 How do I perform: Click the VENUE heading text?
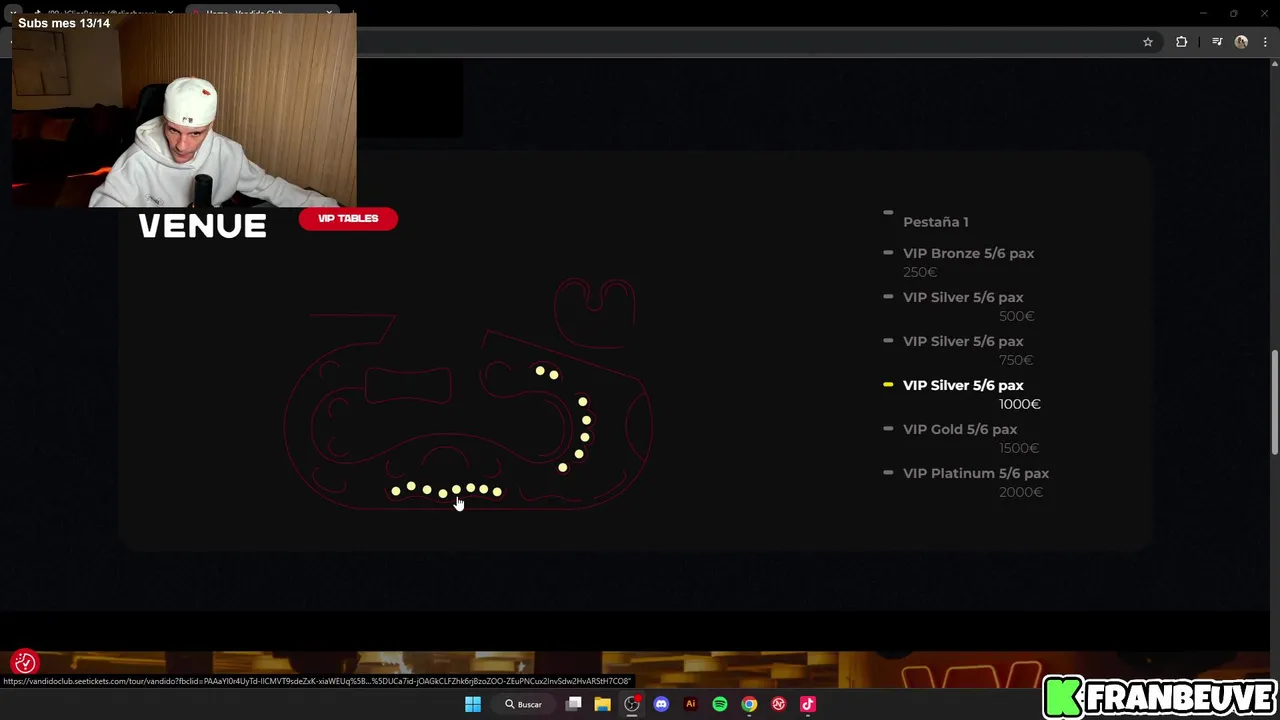pyautogui.click(x=202, y=226)
